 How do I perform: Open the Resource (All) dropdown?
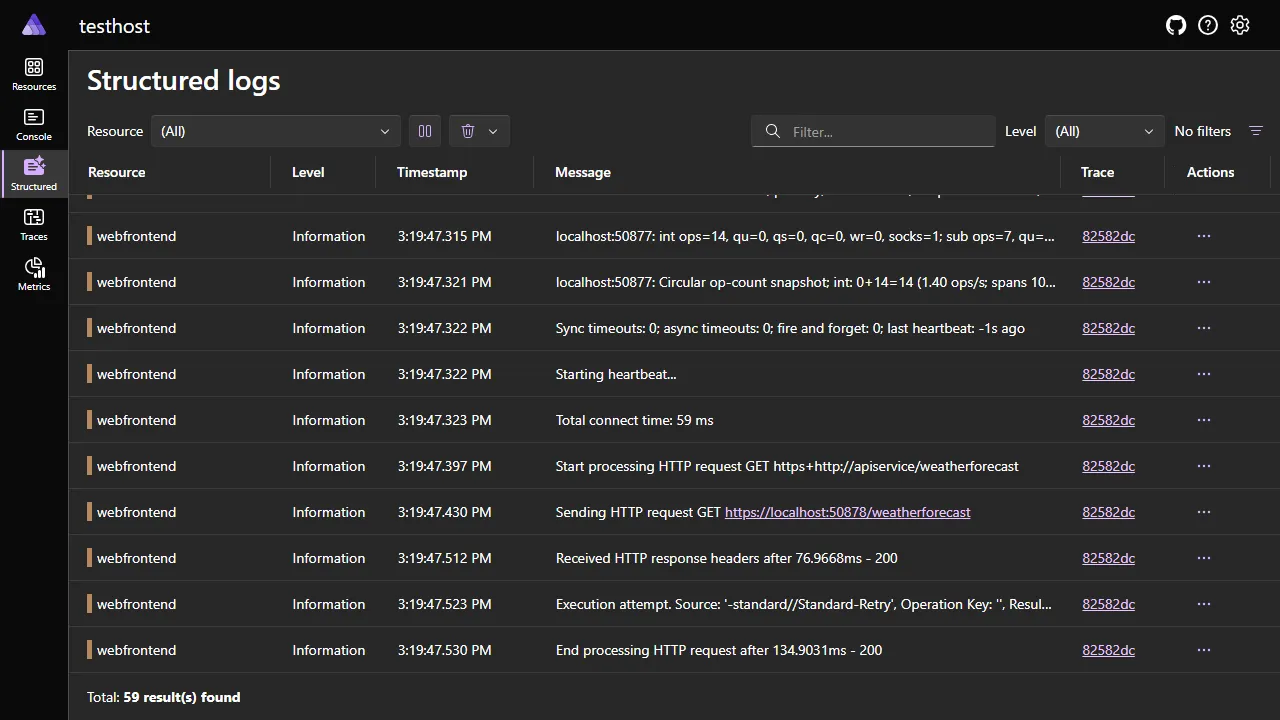click(x=275, y=131)
